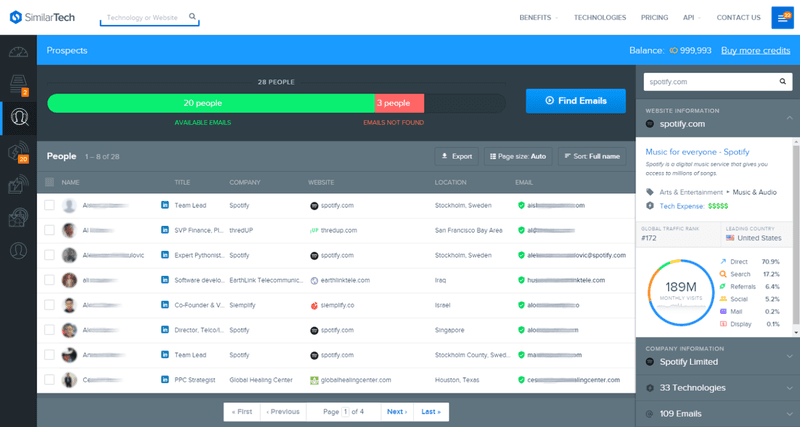800x427 pixels.
Task: Open LinkedIn icon for PPC Strategist row
Action: coord(165,380)
